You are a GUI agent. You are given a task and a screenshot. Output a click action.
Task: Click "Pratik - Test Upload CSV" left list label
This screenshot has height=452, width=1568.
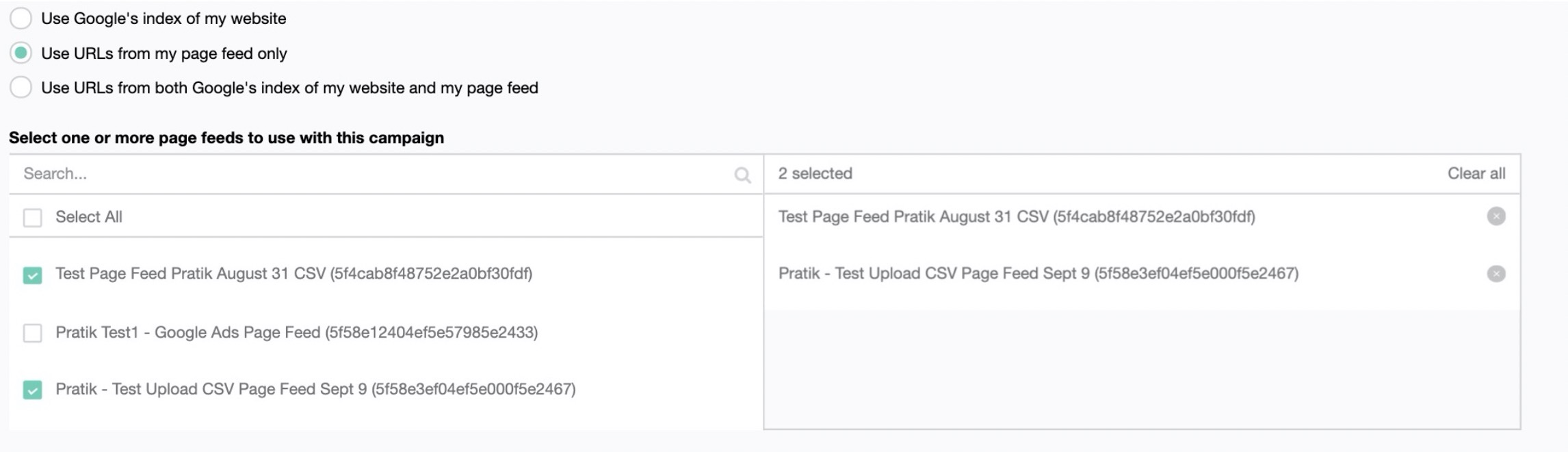point(315,390)
